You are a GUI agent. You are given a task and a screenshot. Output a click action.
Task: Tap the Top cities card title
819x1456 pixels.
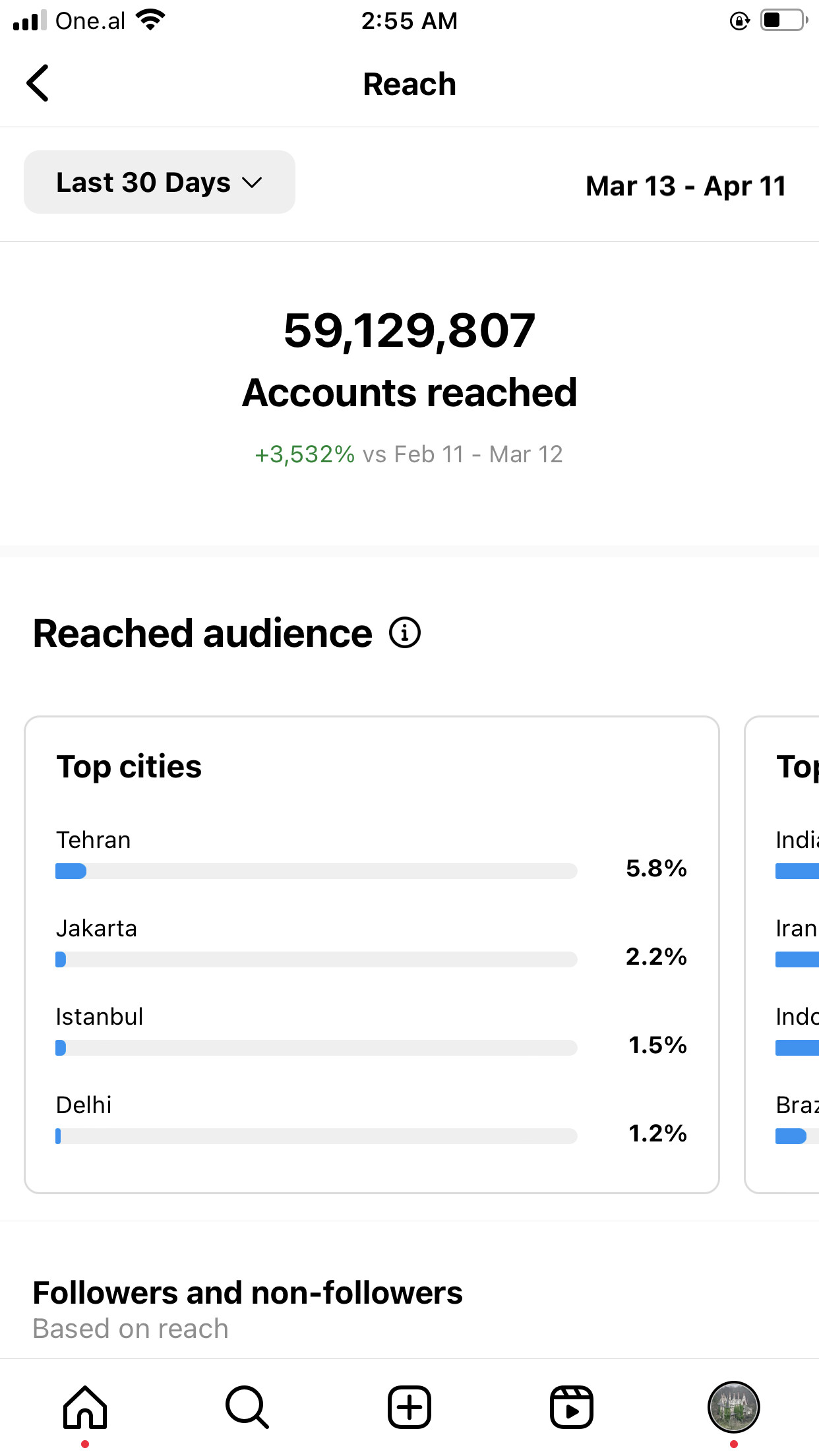click(129, 767)
